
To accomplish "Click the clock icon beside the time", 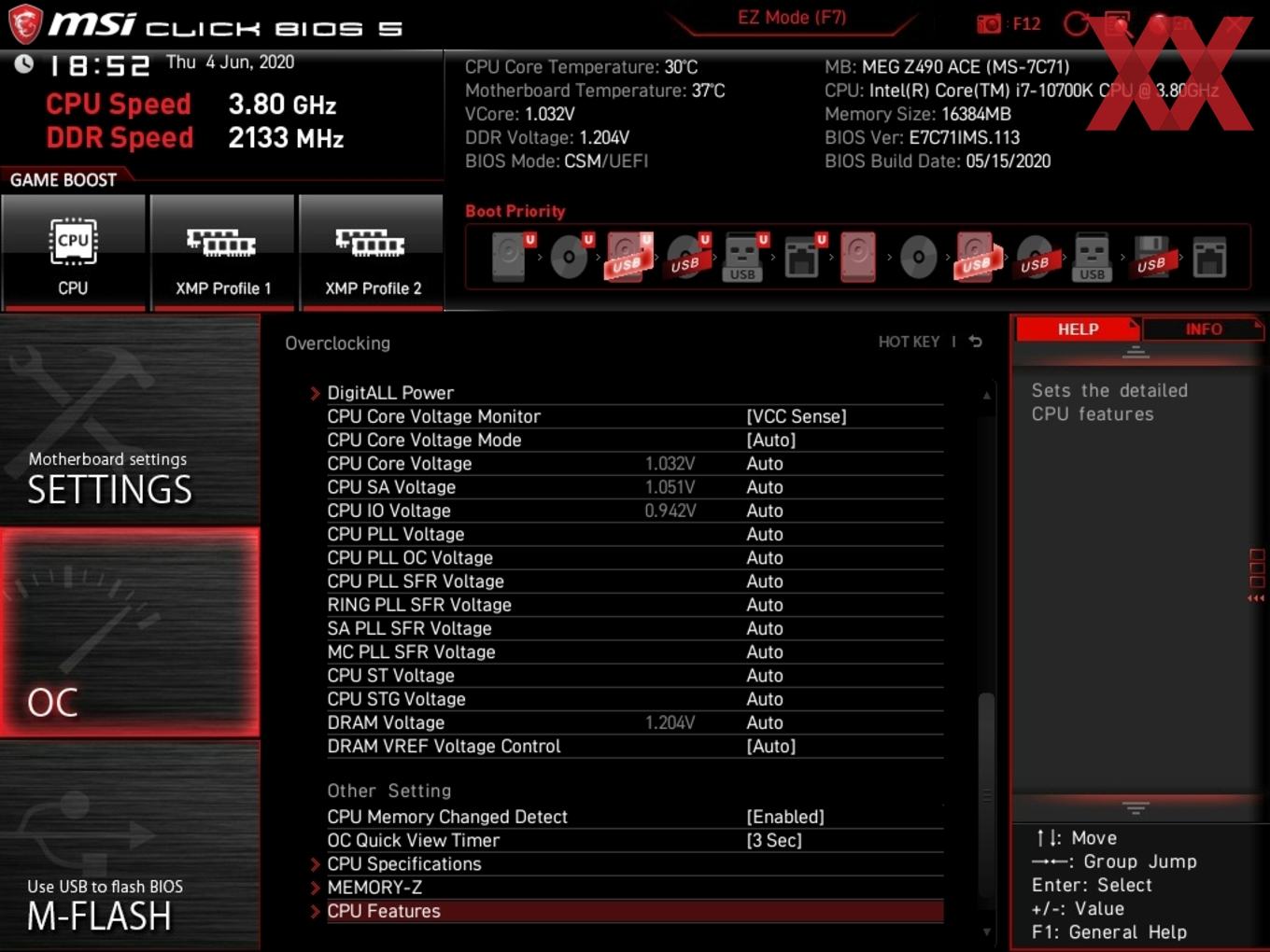I will pyautogui.click(x=24, y=63).
